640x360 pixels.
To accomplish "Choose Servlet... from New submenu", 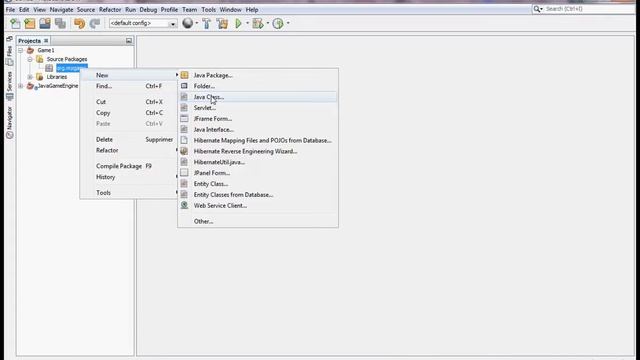I will tap(258, 108).
